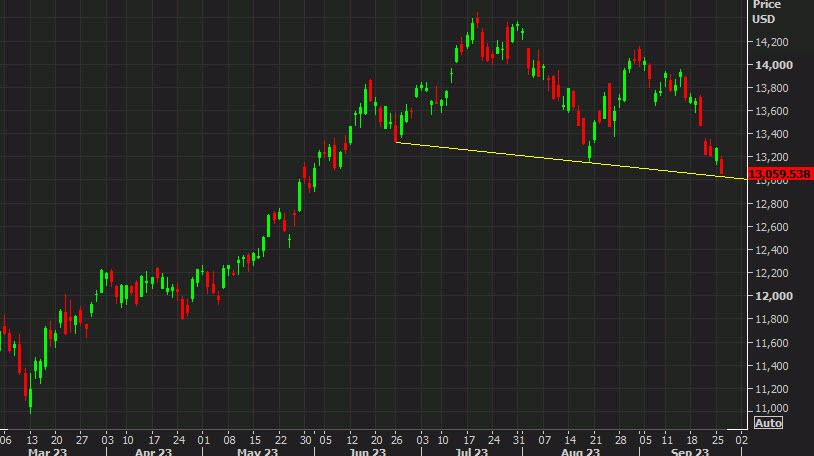Click the 12,600 price axis label
Viewport: 814px width, 456px height.
771,227
